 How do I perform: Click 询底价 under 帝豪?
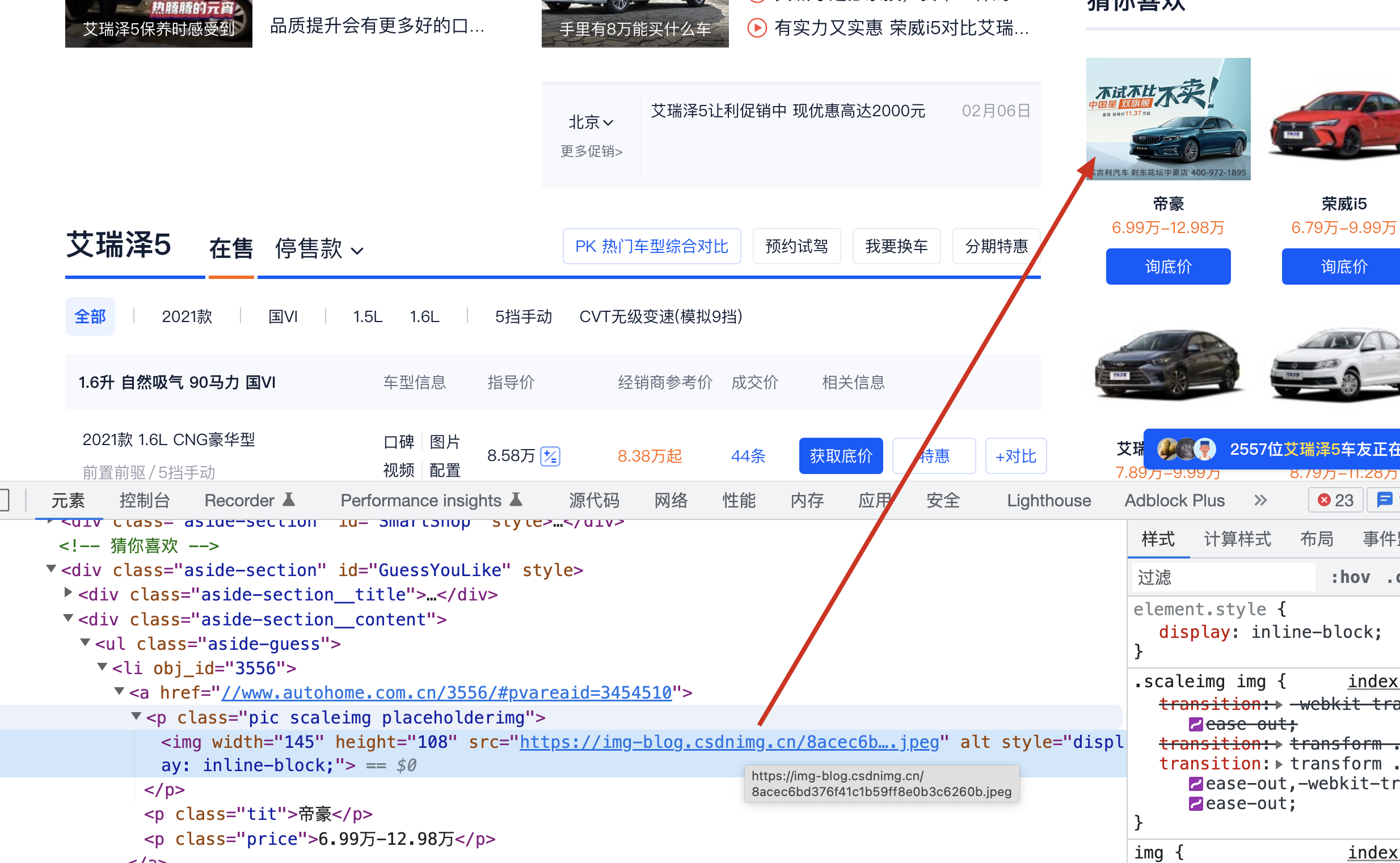point(1168,266)
